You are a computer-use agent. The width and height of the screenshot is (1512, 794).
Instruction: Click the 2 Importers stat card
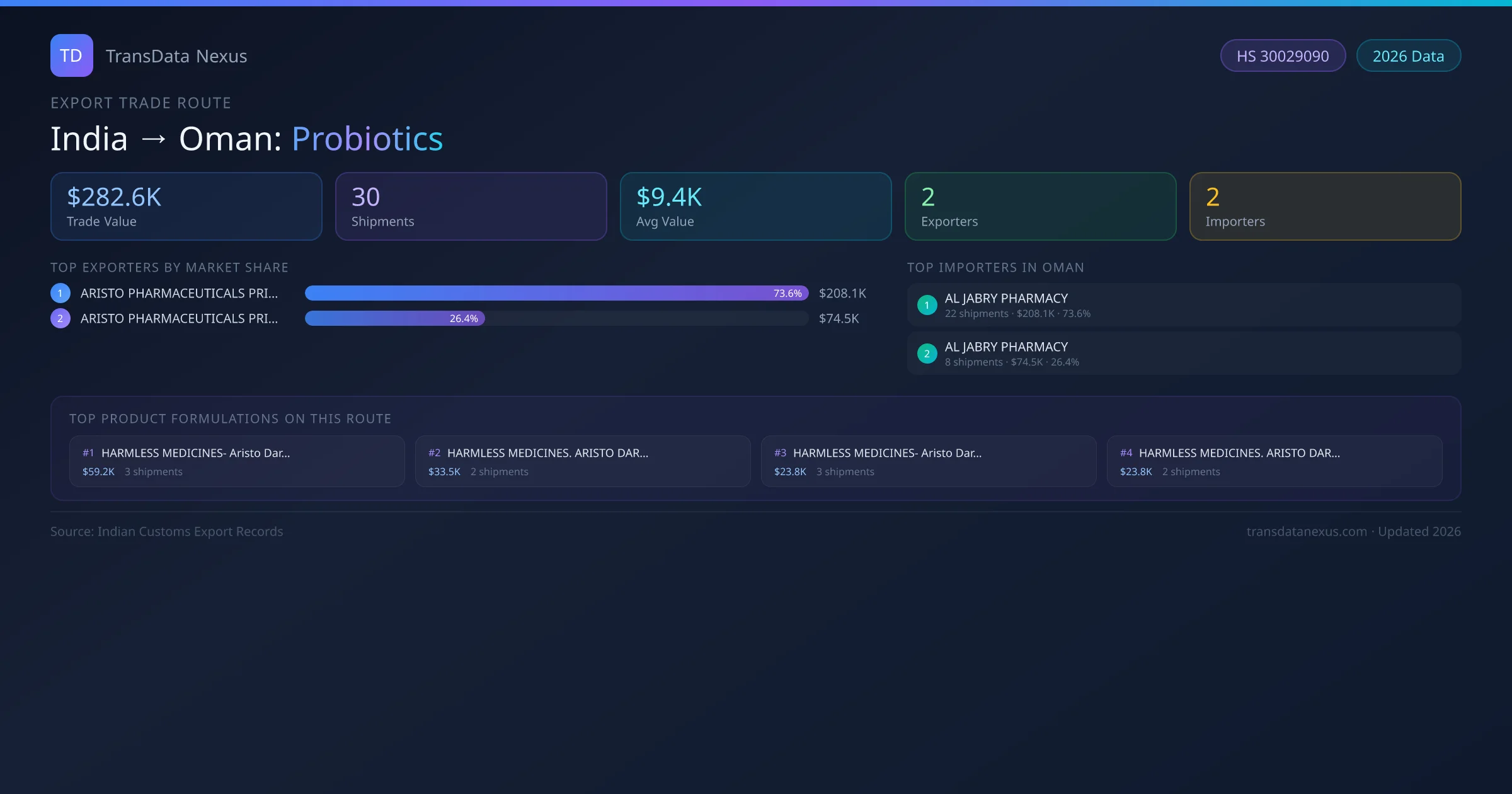click(x=1325, y=207)
